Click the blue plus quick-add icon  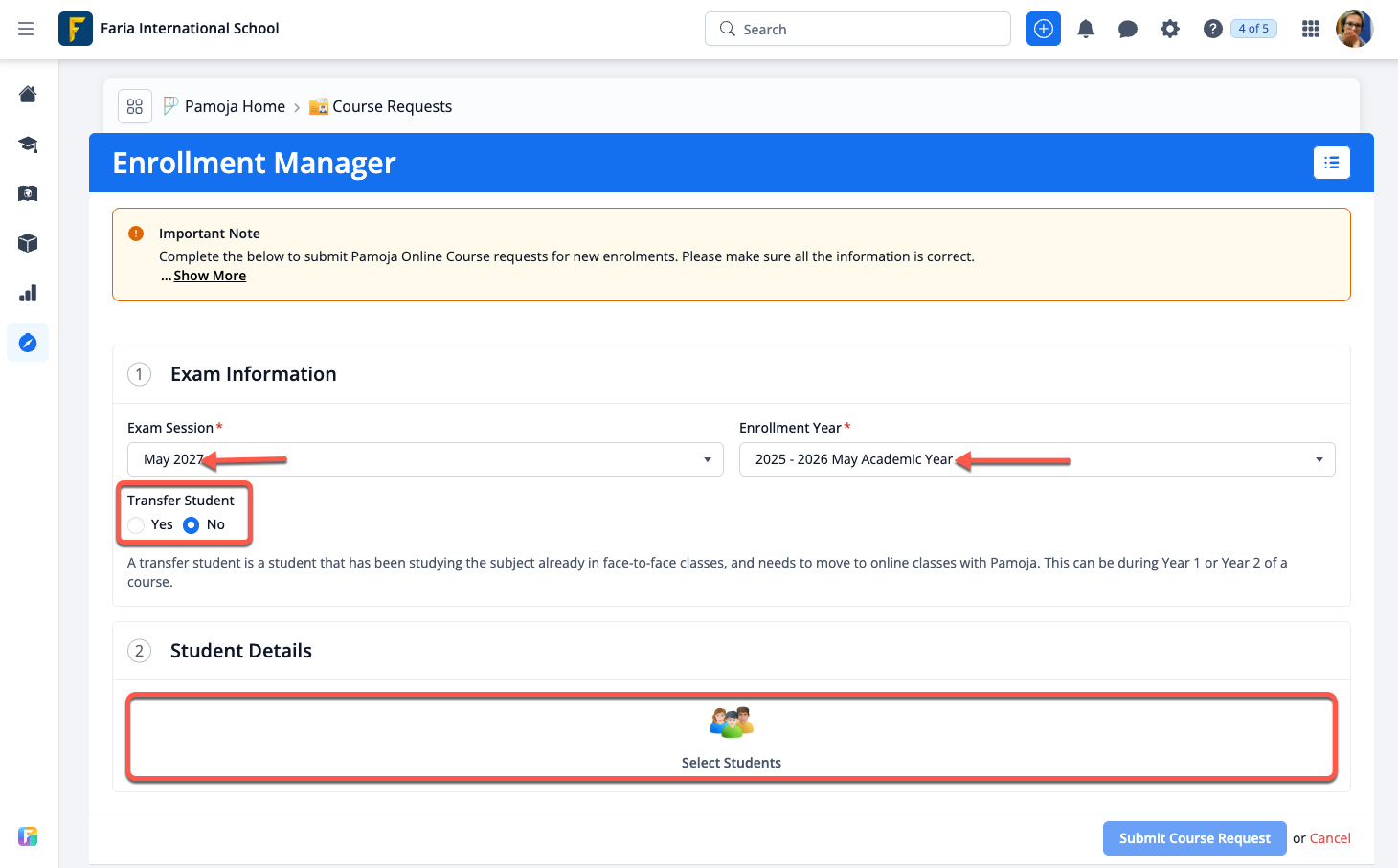(1043, 29)
